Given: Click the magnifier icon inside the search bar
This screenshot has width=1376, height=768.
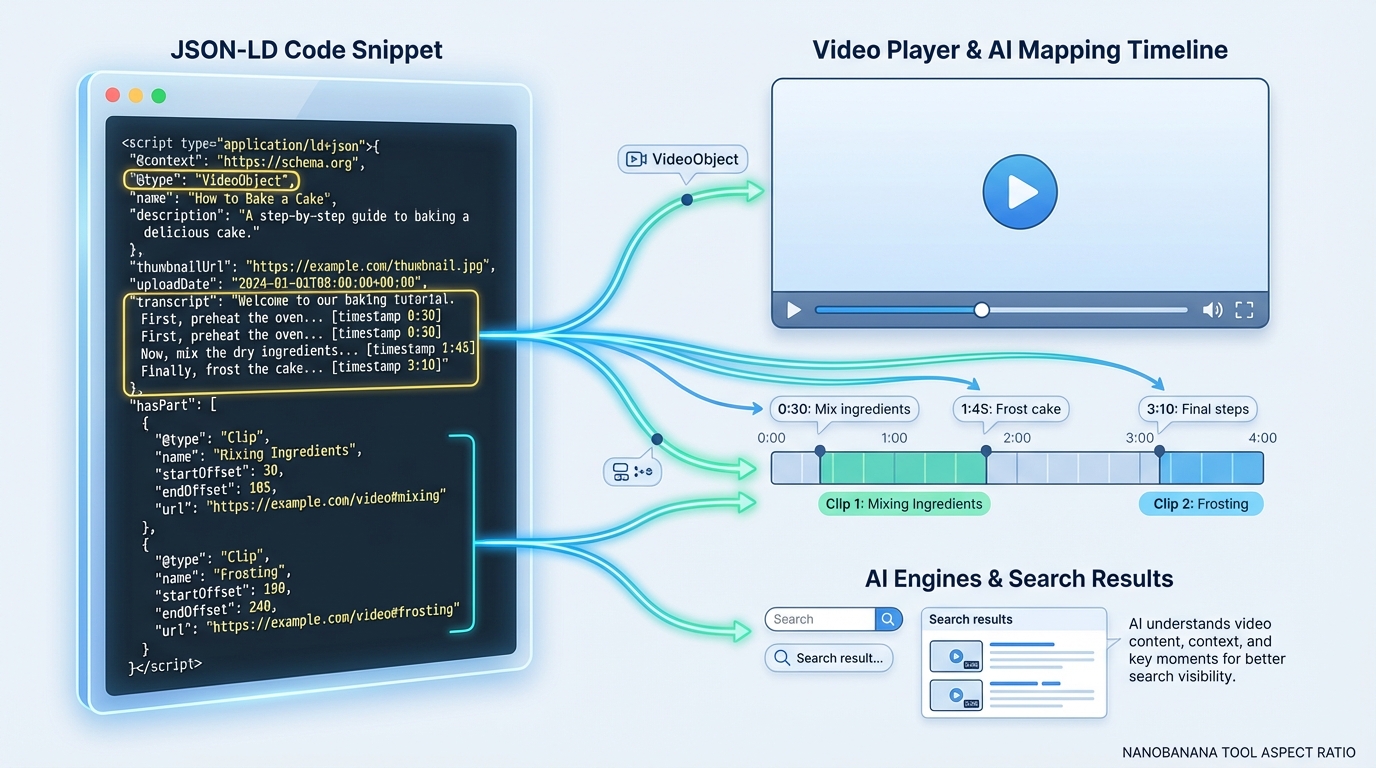Looking at the screenshot, I should [x=888, y=619].
